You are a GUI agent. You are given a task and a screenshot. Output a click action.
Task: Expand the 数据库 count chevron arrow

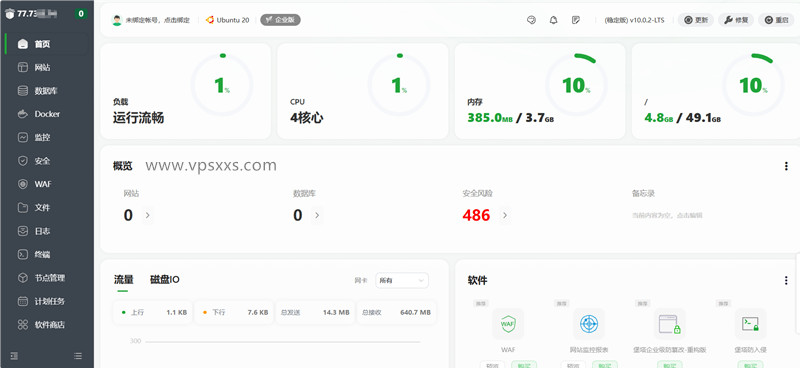tap(317, 215)
